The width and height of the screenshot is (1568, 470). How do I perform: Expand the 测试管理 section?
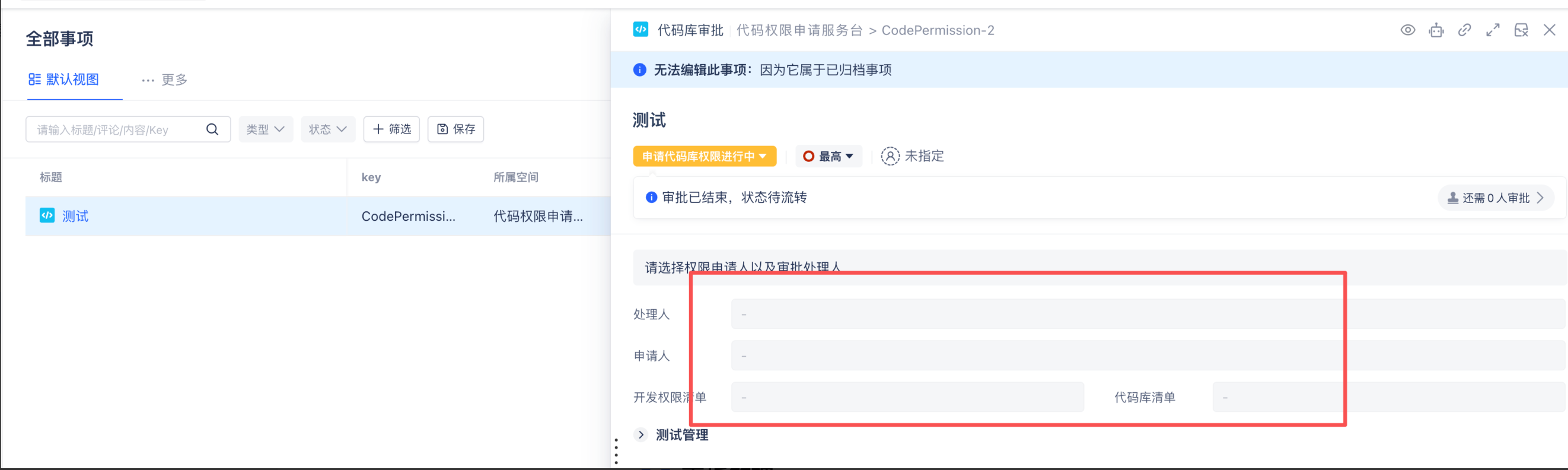pyautogui.click(x=641, y=434)
